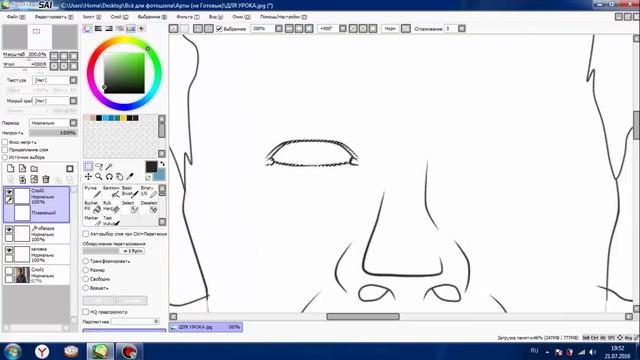Switch to ДЛЯ УРОКА.jpg document tab

[206, 327]
